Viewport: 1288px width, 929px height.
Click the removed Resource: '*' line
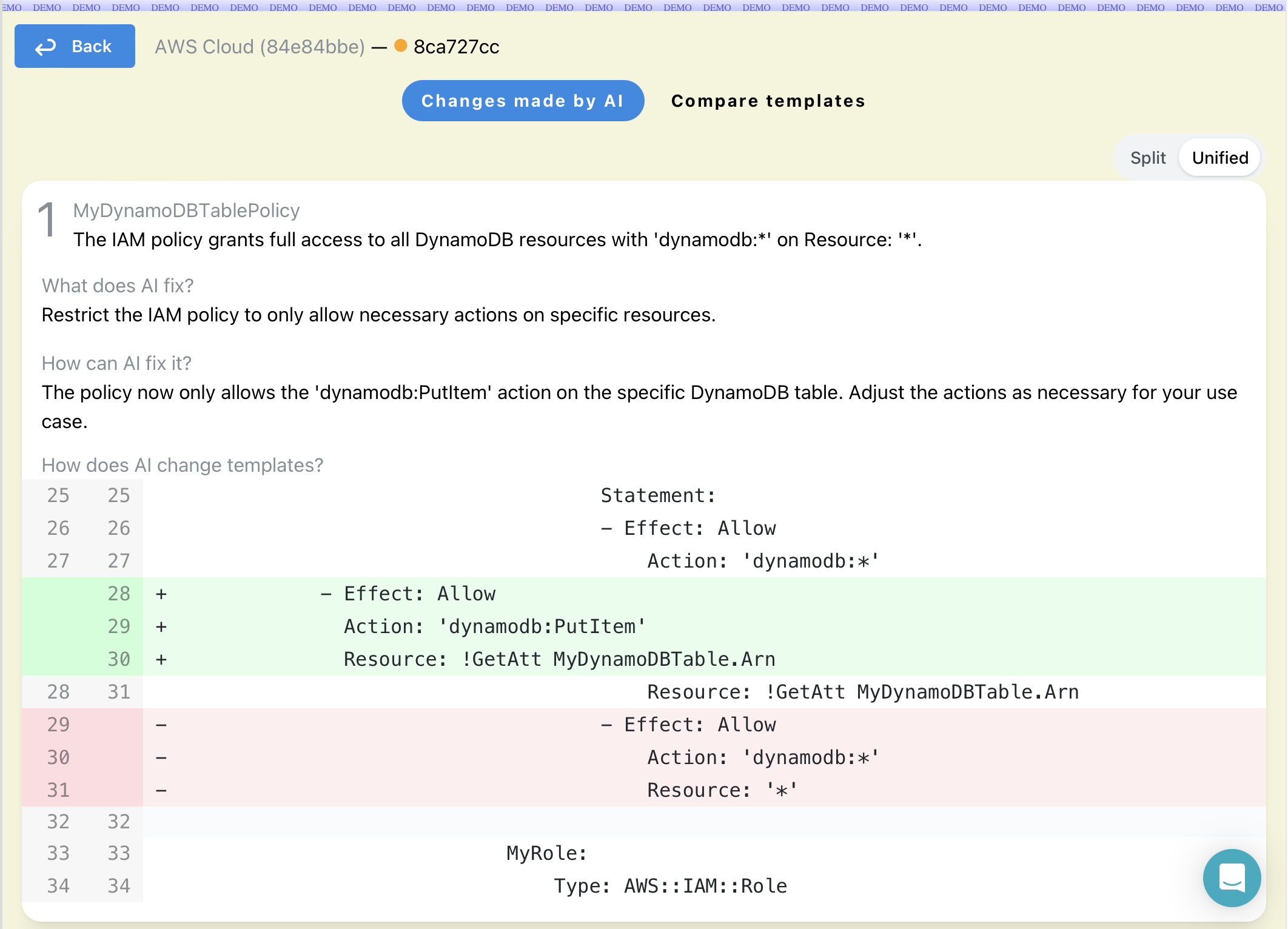coord(722,790)
